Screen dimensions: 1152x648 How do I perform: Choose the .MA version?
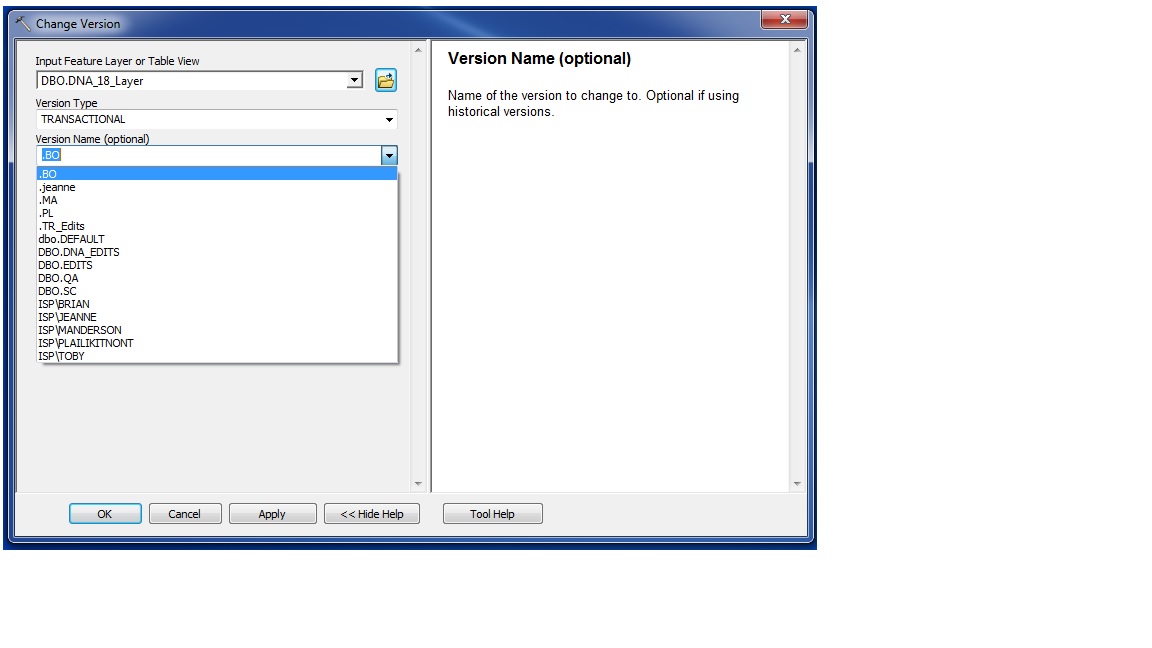click(x=217, y=200)
